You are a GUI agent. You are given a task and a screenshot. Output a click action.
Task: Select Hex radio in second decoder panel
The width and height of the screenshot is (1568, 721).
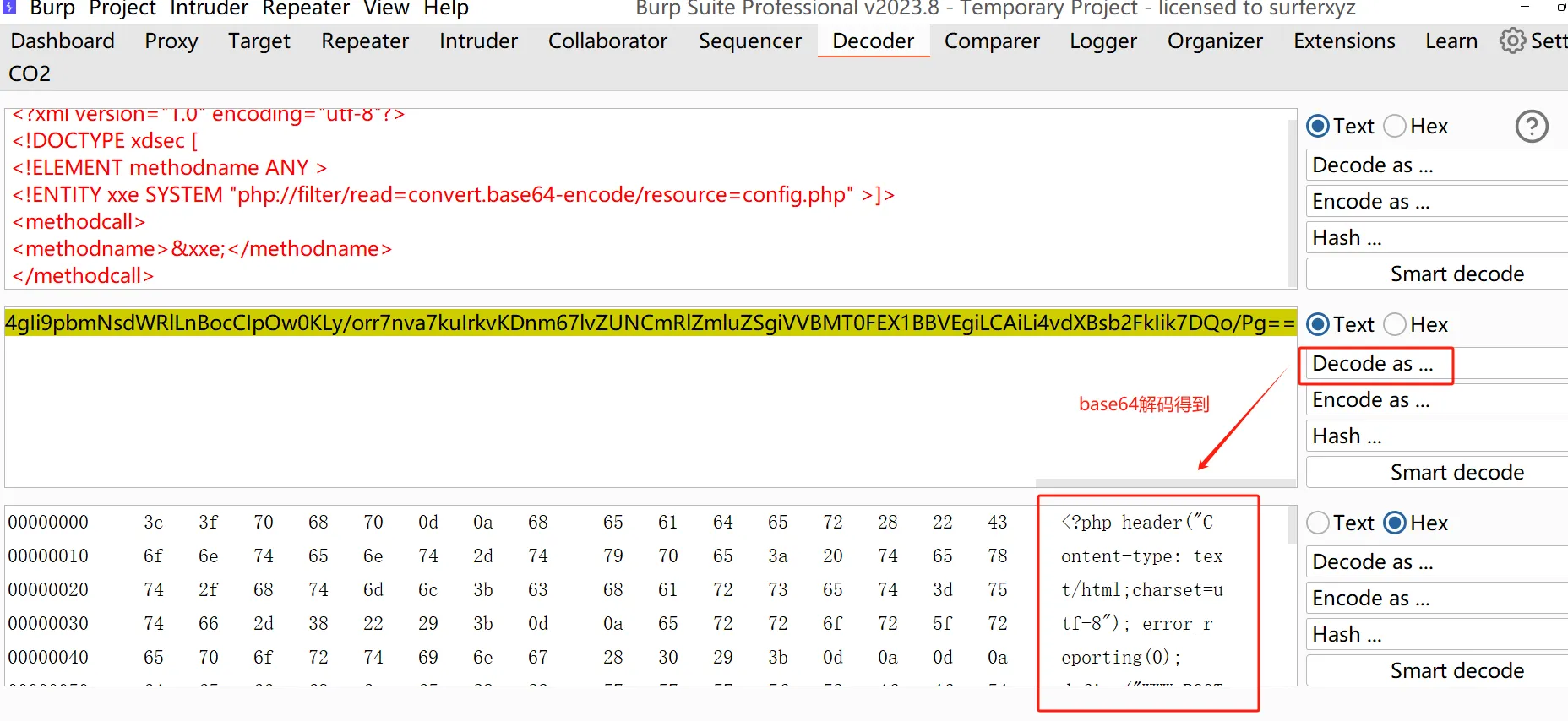[x=1395, y=324]
